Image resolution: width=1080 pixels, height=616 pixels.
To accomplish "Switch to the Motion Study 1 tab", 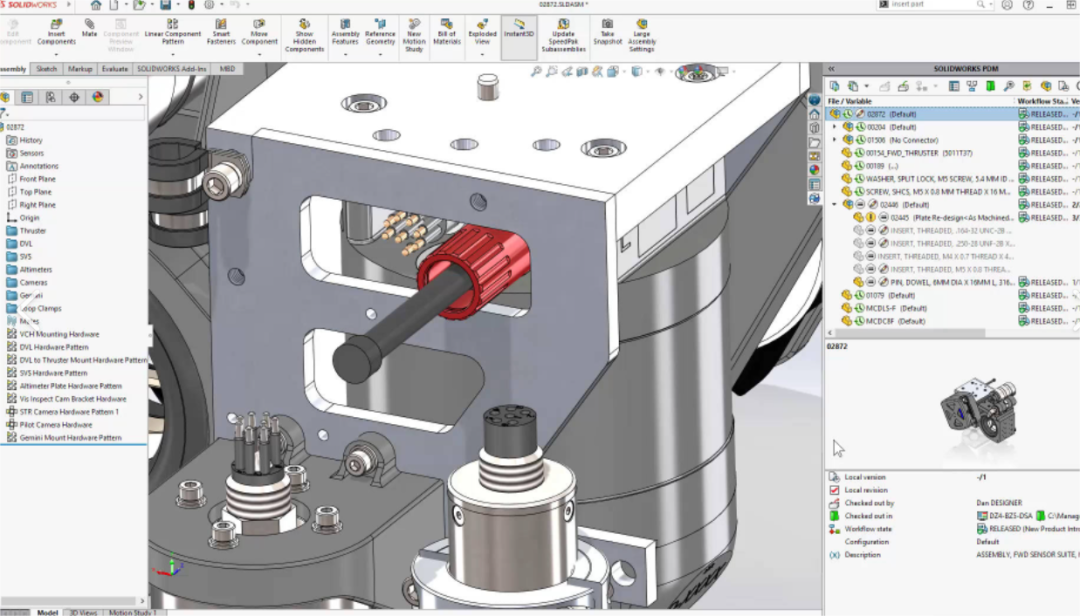I will pyautogui.click(x=132, y=612).
